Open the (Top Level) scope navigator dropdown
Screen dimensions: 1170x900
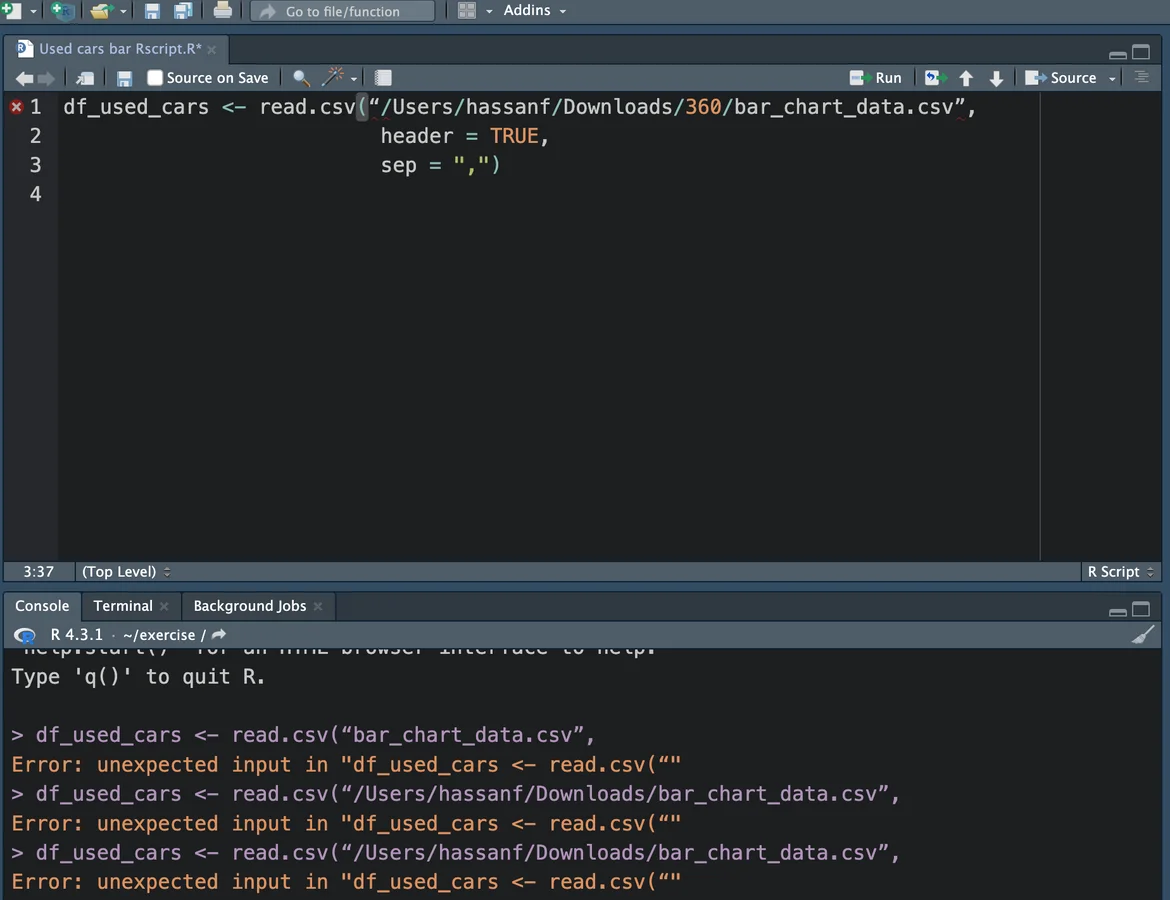(x=126, y=572)
